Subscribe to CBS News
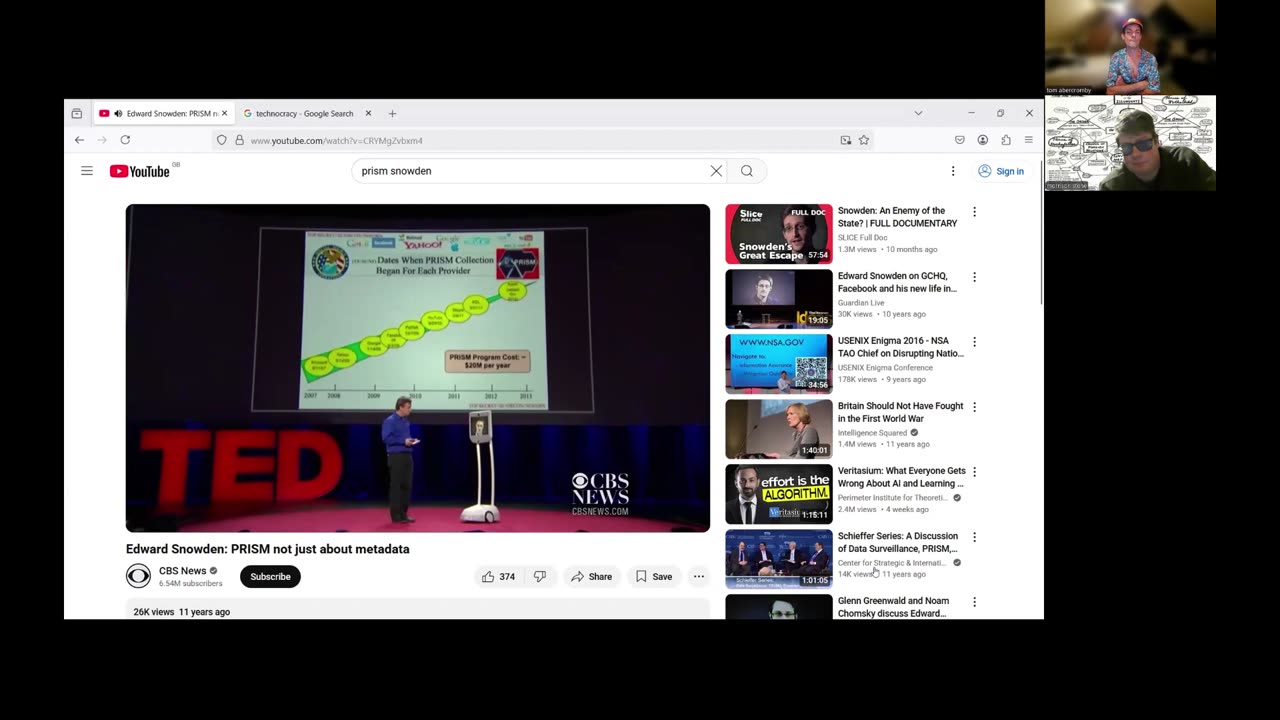The image size is (1280, 720). coord(270,576)
